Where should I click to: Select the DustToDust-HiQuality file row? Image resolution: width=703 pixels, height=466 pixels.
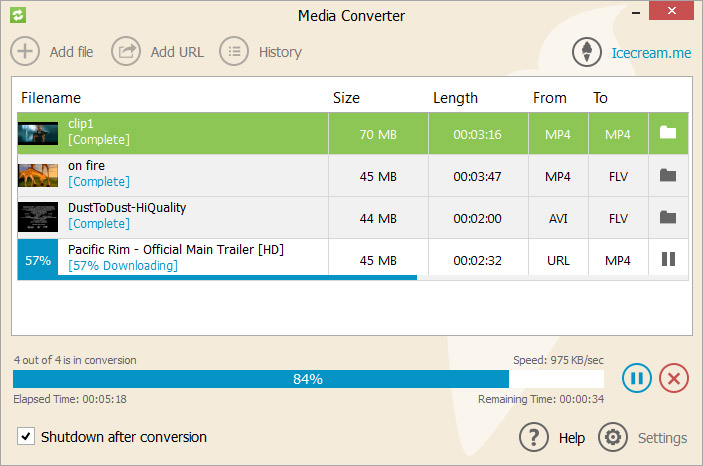[250, 218]
